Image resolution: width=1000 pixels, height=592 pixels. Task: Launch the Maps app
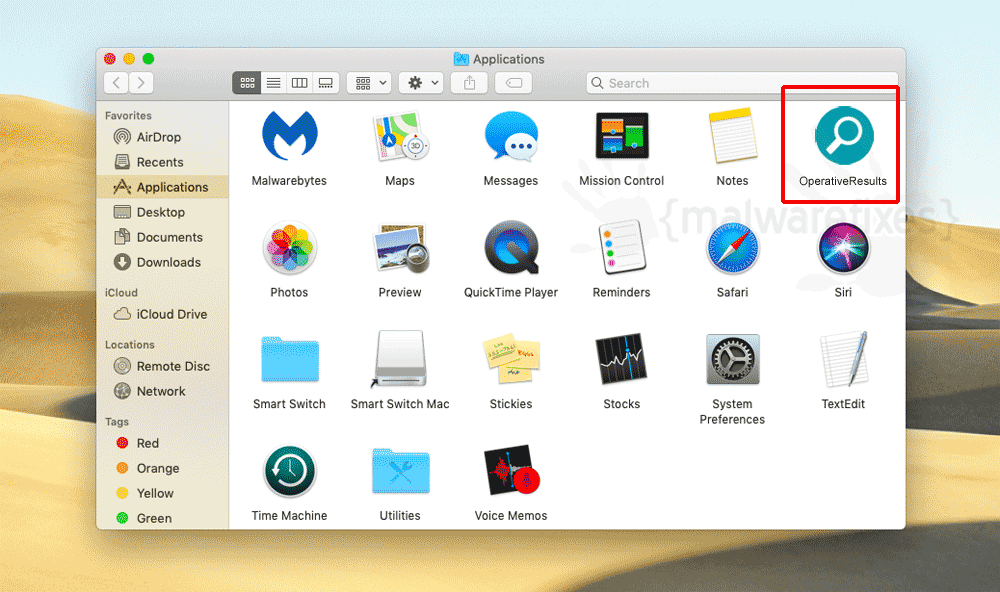(x=400, y=135)
